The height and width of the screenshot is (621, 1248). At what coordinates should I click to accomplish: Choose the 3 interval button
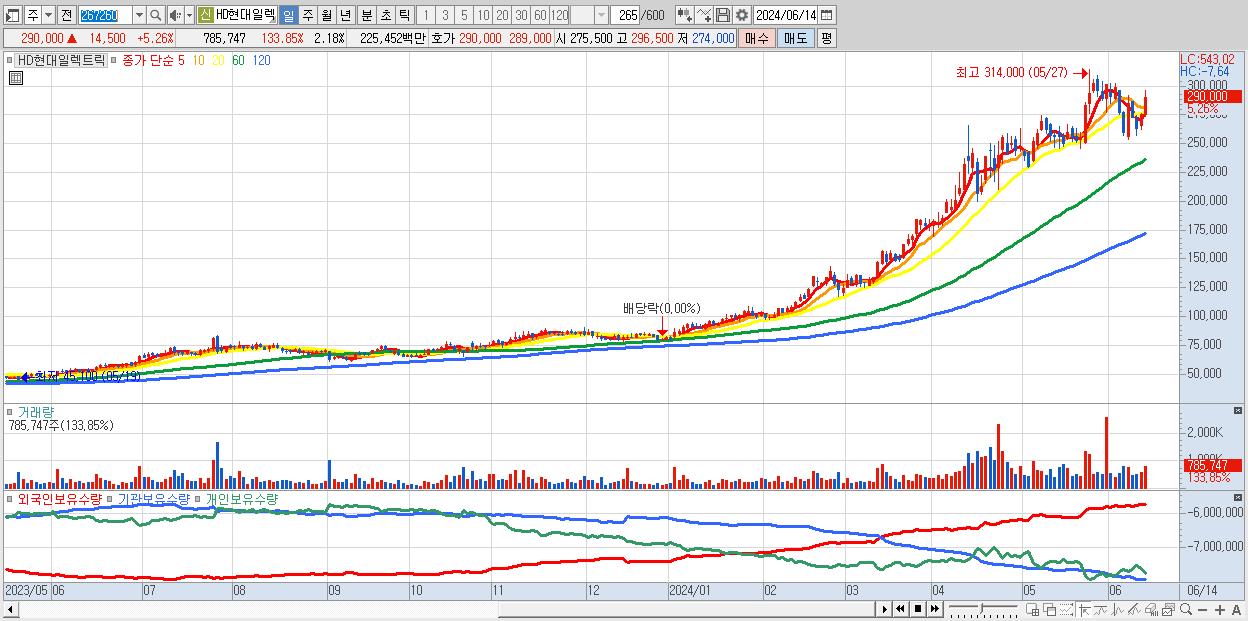[x=445, y=15]
